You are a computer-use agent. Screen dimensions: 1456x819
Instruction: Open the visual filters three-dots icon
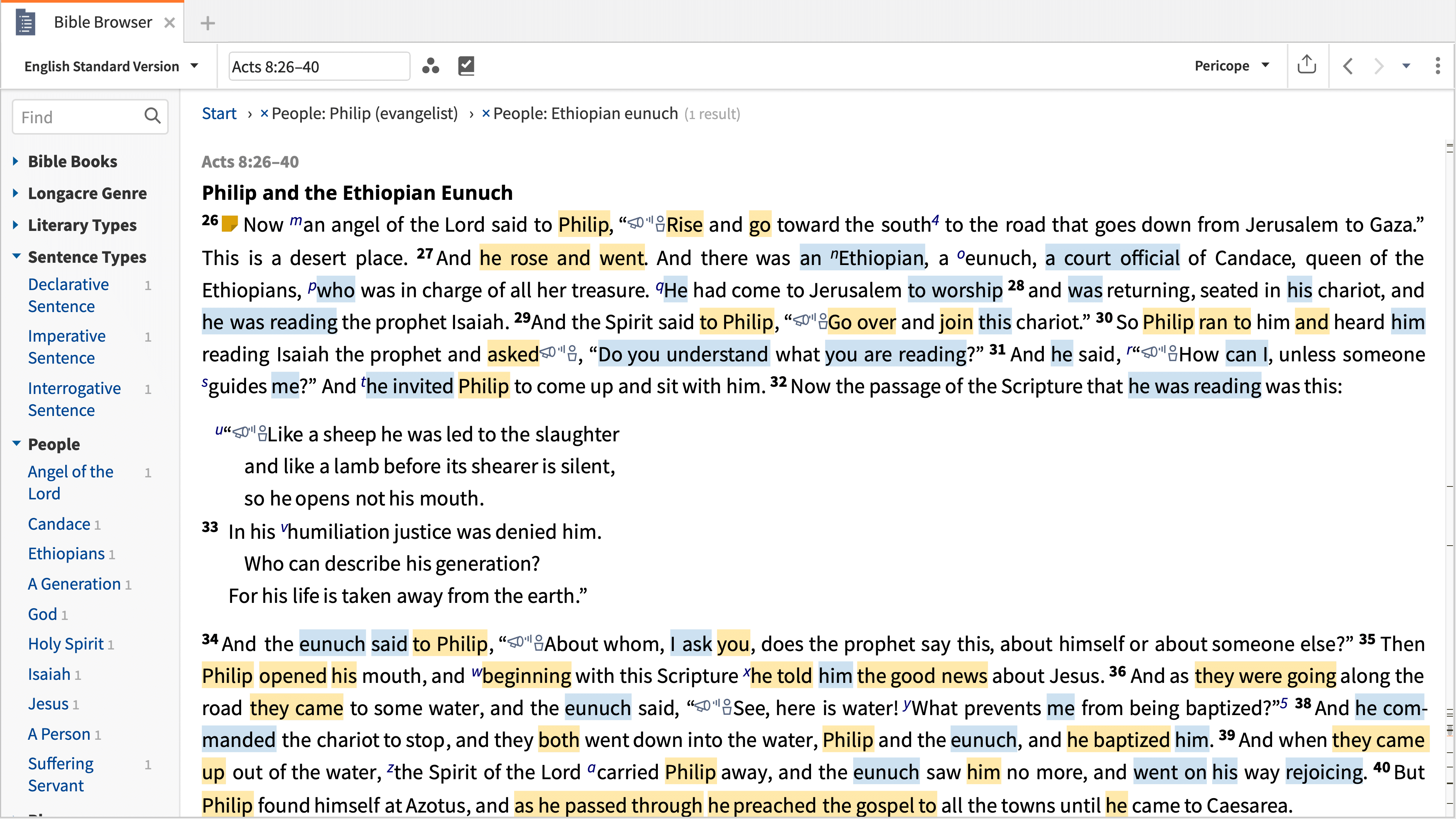[x=430, y=66]
